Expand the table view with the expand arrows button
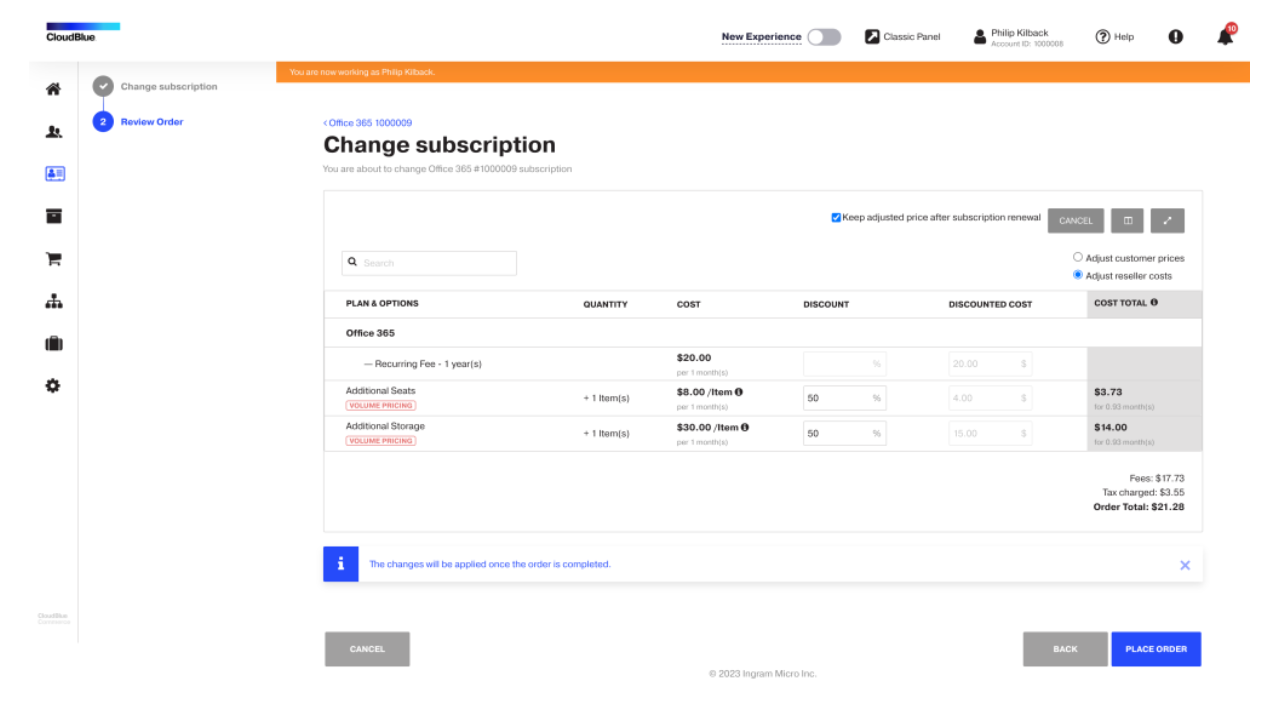Screen dimensions: 1261x702 click(1168, 220)
